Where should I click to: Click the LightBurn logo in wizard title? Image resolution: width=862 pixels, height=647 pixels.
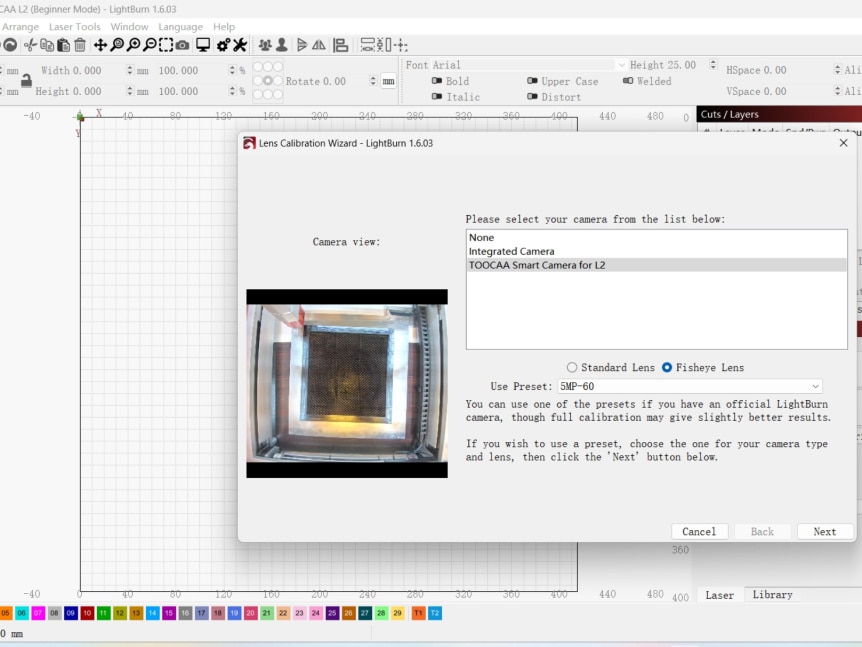point(249,143)
